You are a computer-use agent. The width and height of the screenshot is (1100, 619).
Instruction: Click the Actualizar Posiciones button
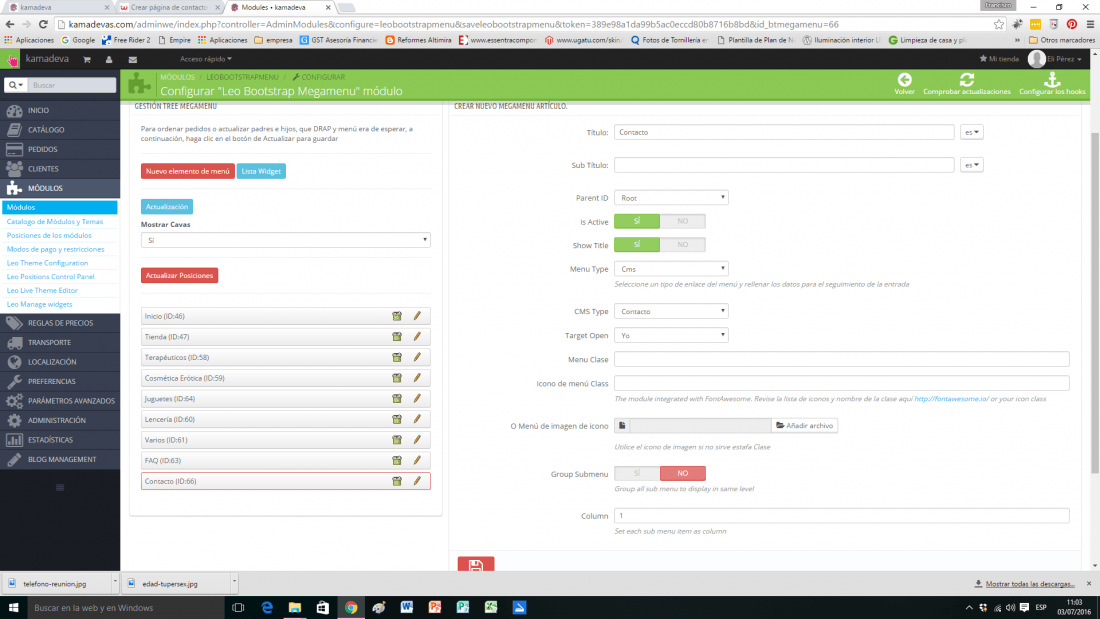point(180,275)
